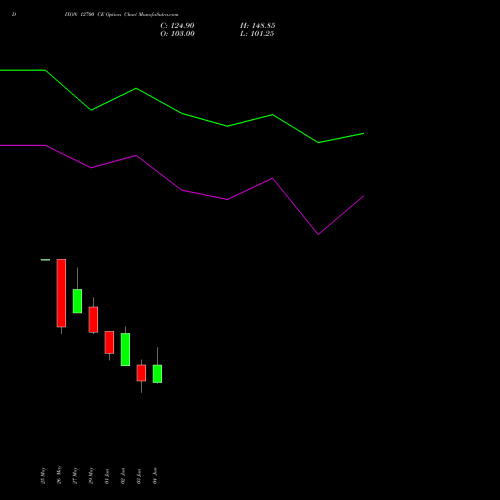This screenshot has height=500, width=500.
Task: Select the 03 Jun date label
Action: coord(139,476)
